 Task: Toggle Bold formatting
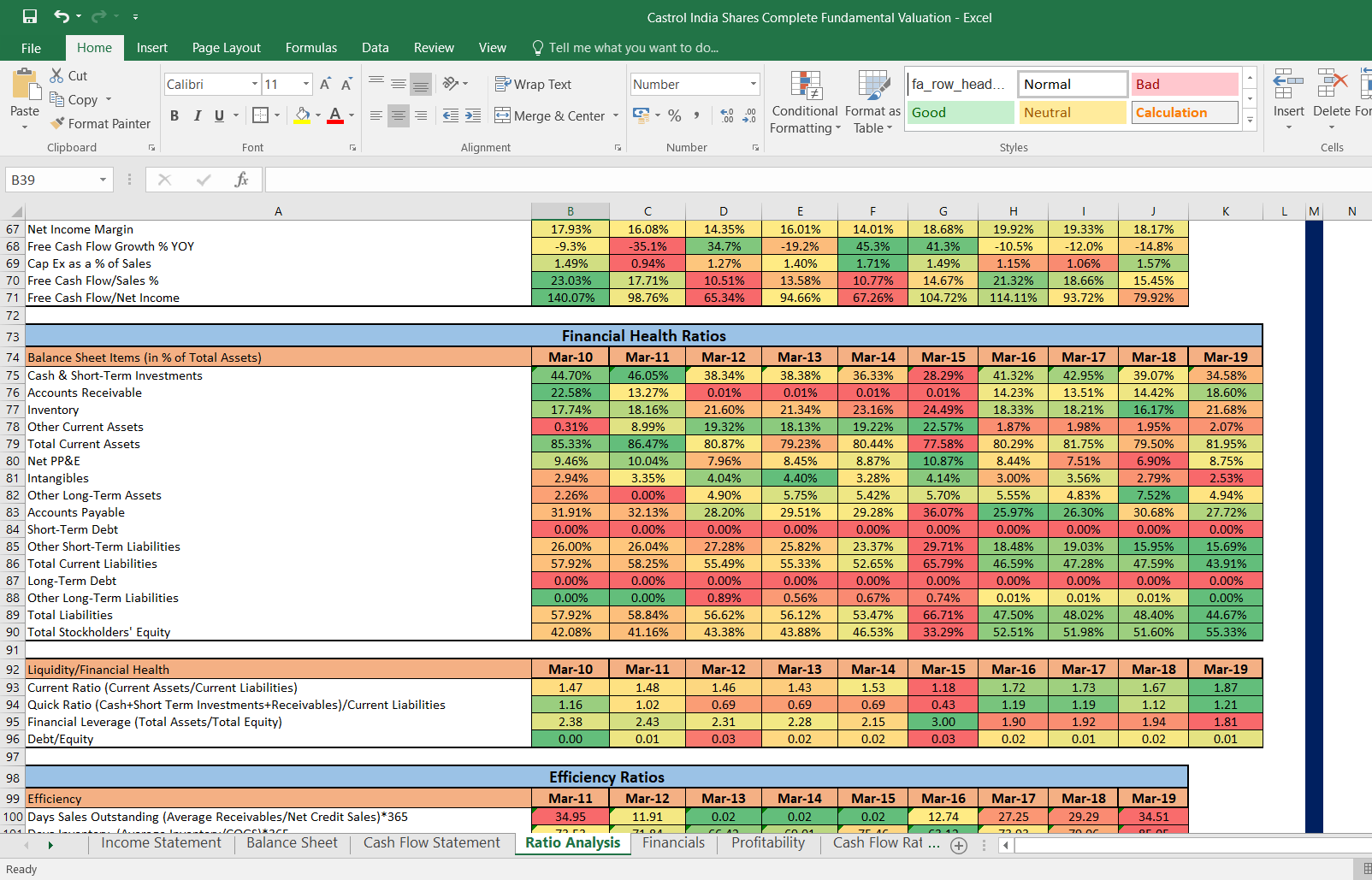[x=174, y=115]
